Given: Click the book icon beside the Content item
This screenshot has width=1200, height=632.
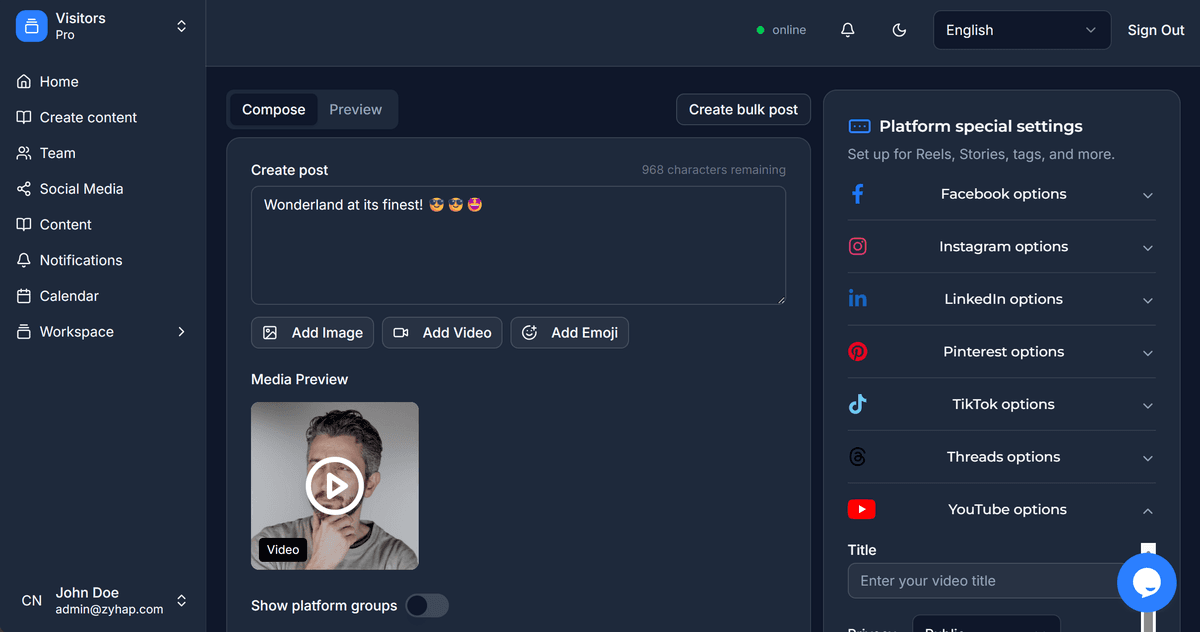Looking at the screenshot, I should click(x=24, y=224).
